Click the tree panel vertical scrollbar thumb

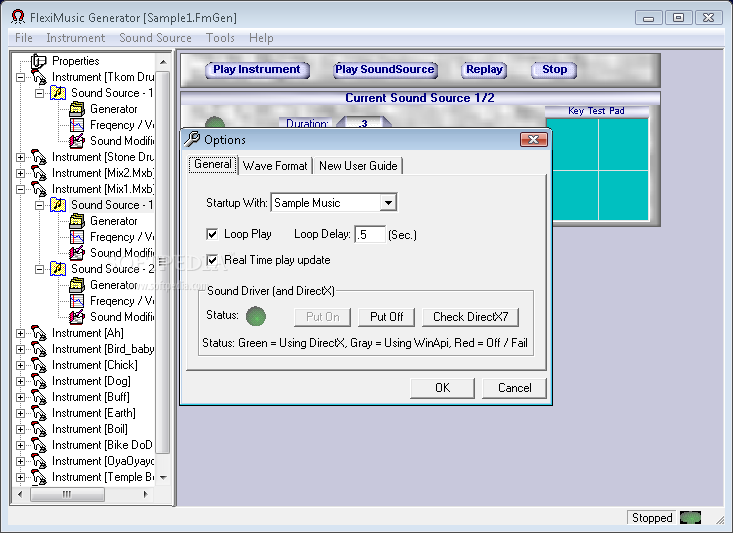[163, 262]
